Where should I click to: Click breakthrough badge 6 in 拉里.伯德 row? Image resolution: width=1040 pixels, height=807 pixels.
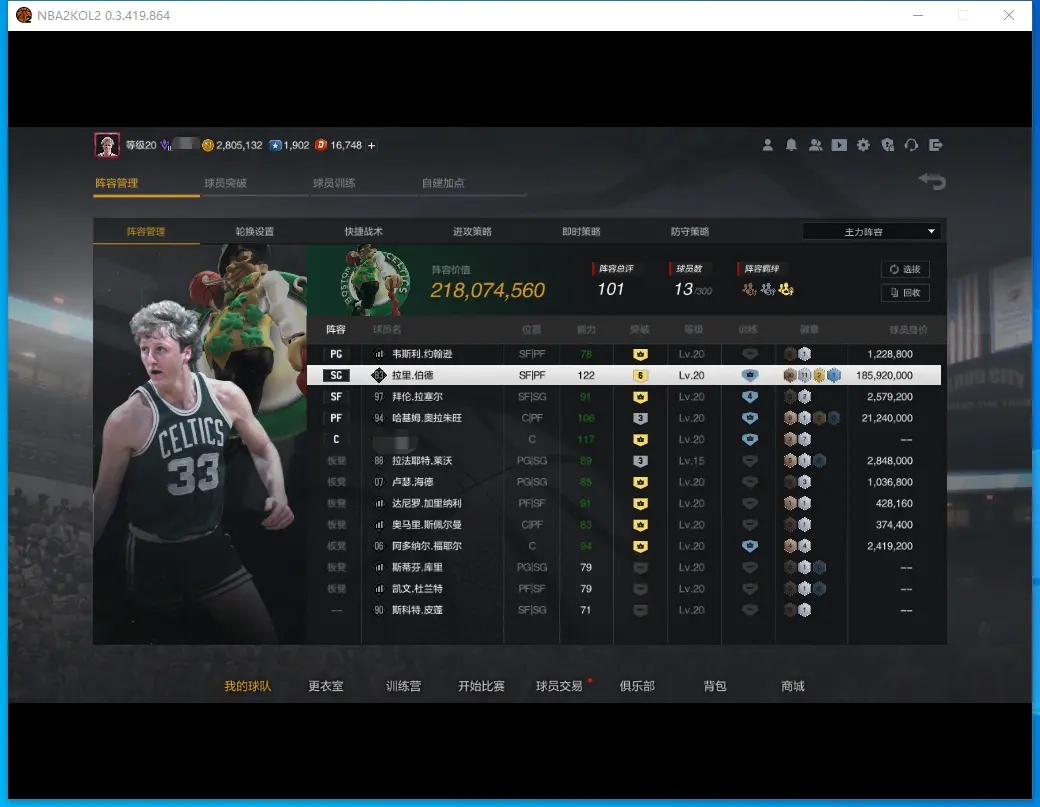click(640, 375)
